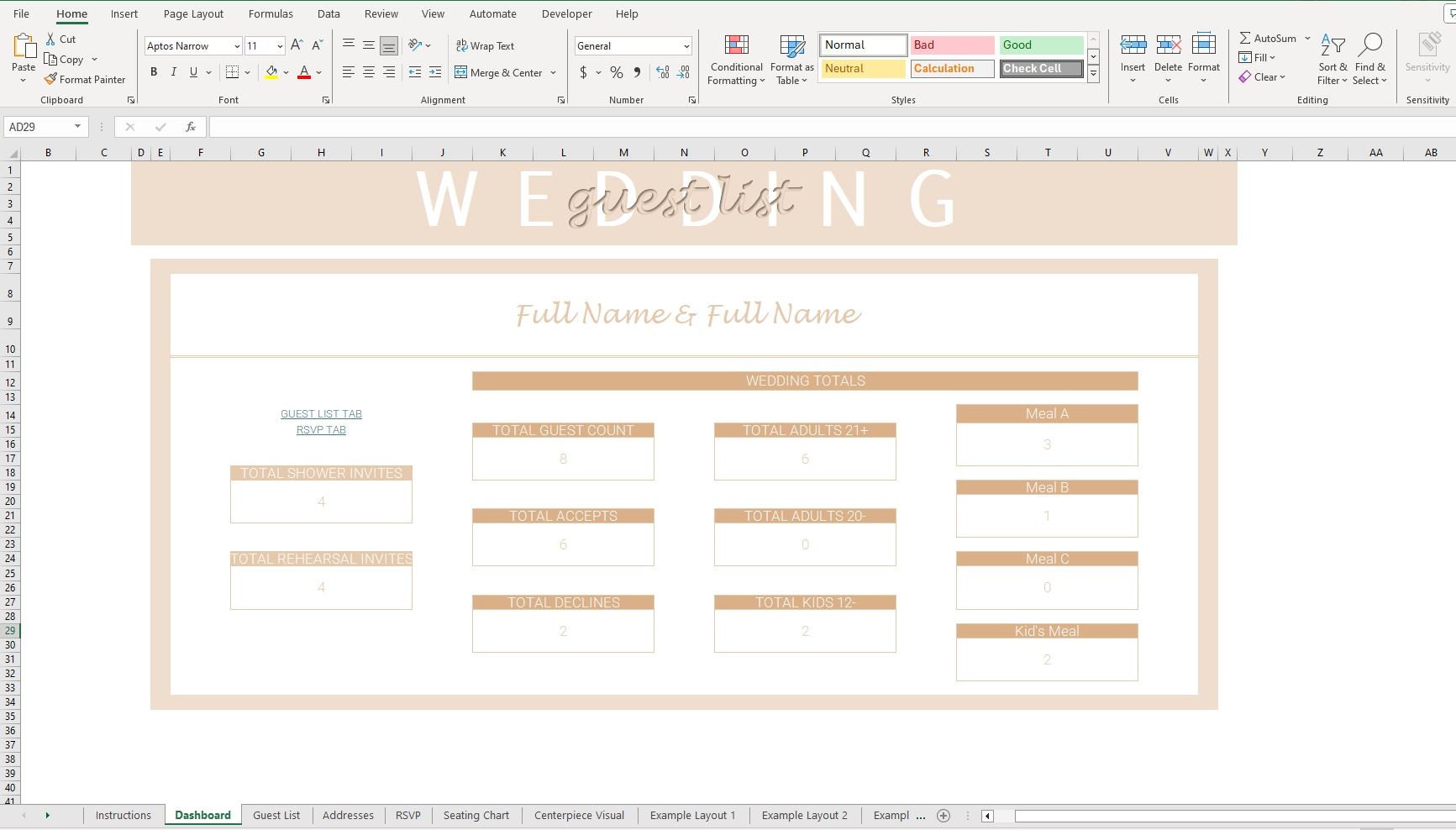Open the Guest List sheet tab
The width and height of the screenshot is (1456, 830).
coord(276,815)
